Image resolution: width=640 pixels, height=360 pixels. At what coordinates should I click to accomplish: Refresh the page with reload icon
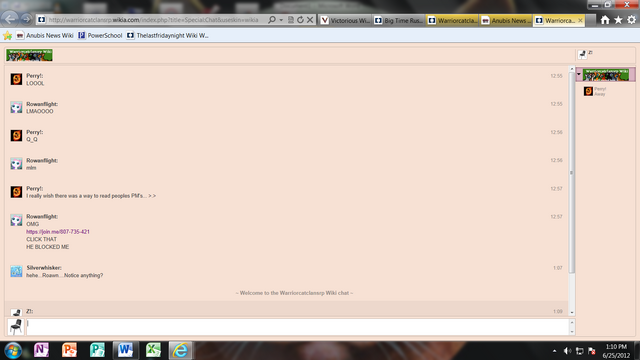point(300,20)
